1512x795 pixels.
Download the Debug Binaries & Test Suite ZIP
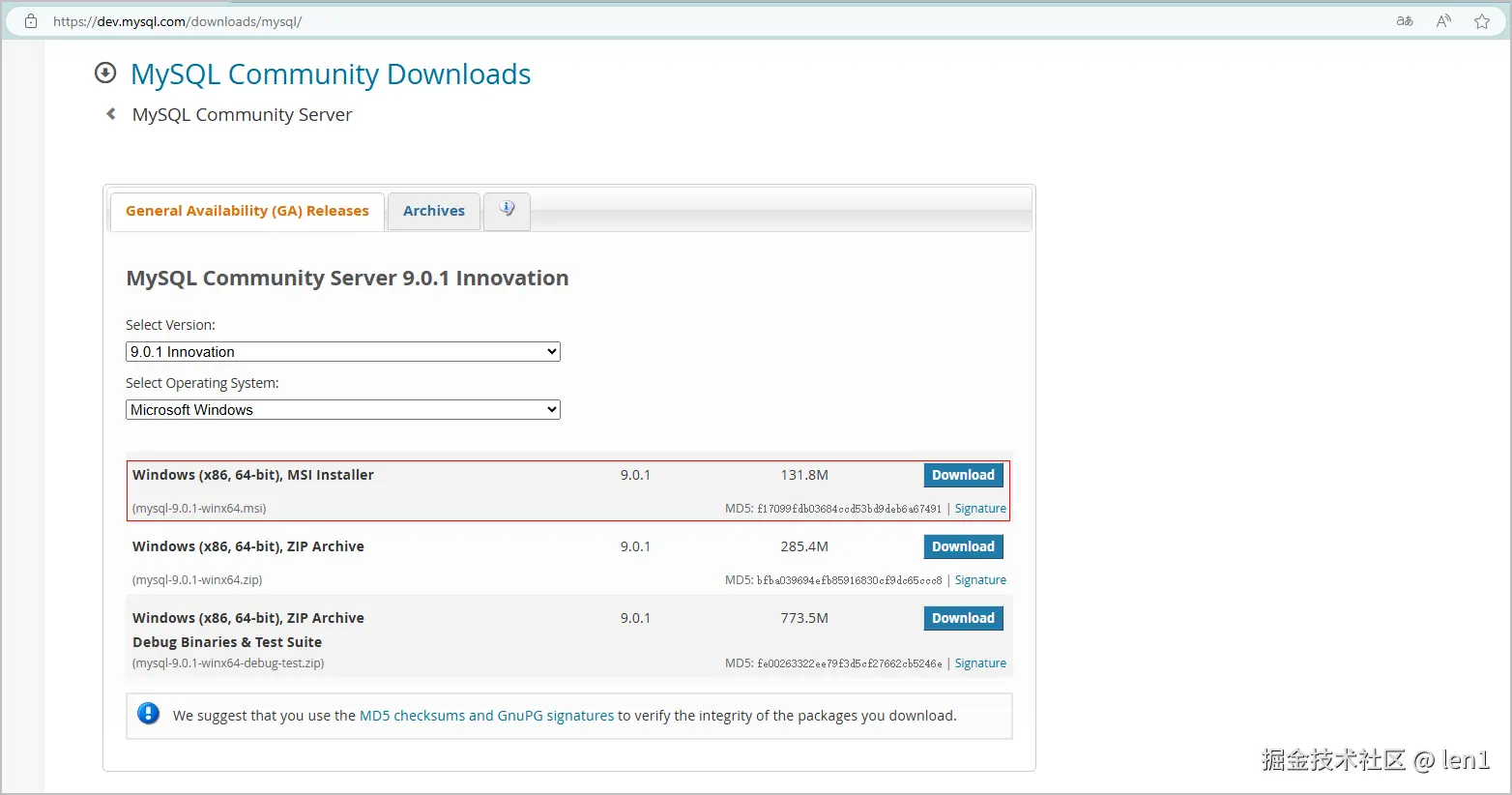963,618
